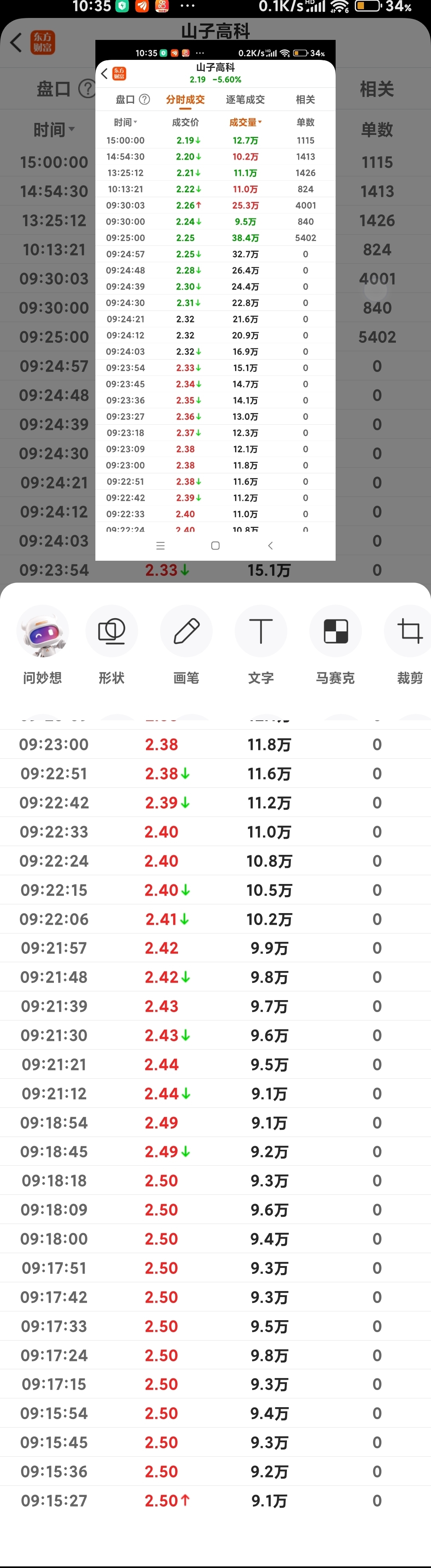The image size is (431, 1568).
Task: Select the 裁剪 crop tool icon
Action: [x=410, y=631]
